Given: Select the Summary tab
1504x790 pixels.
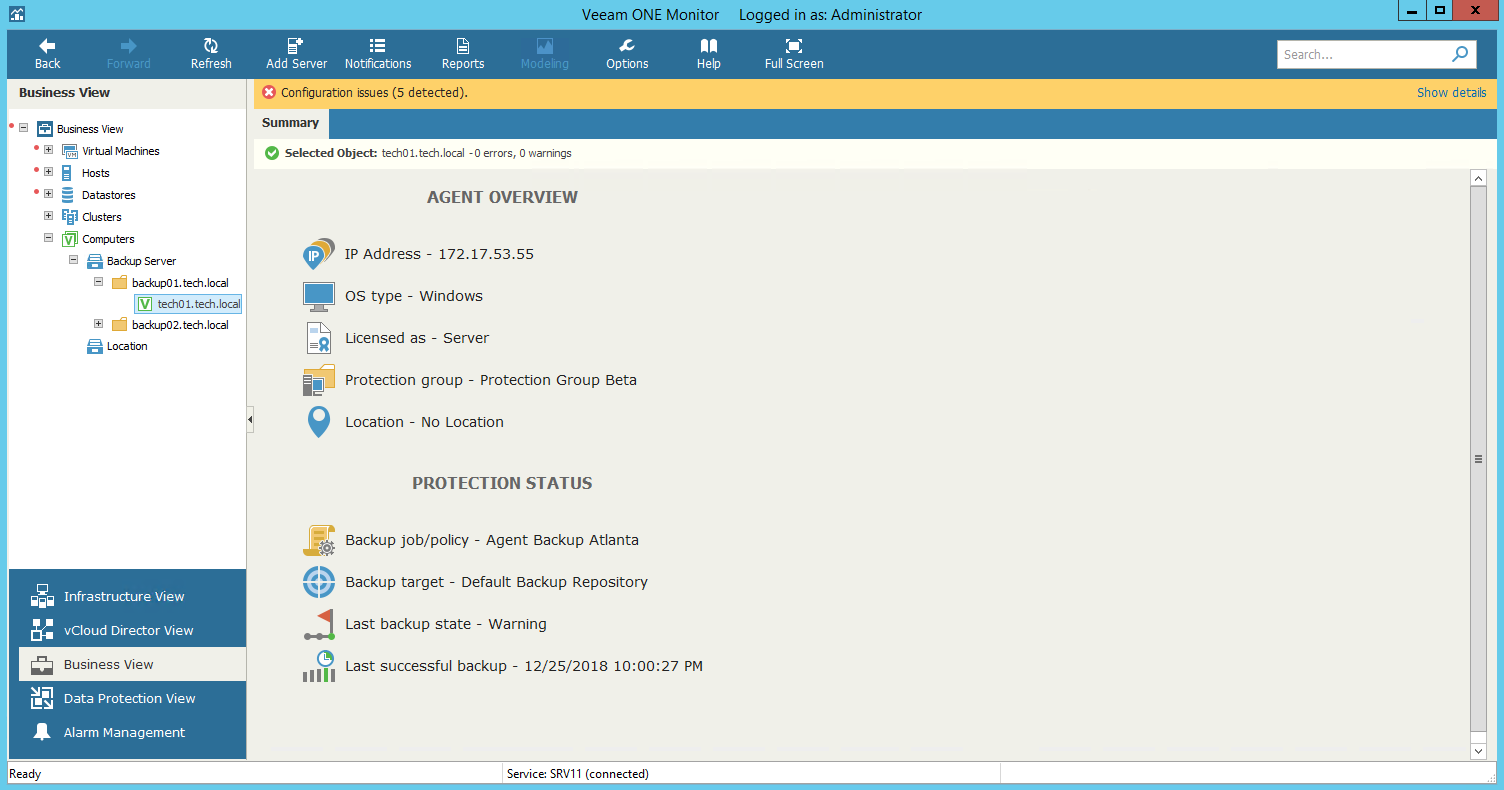Looking at the screenshot, I should coord(290,123).
